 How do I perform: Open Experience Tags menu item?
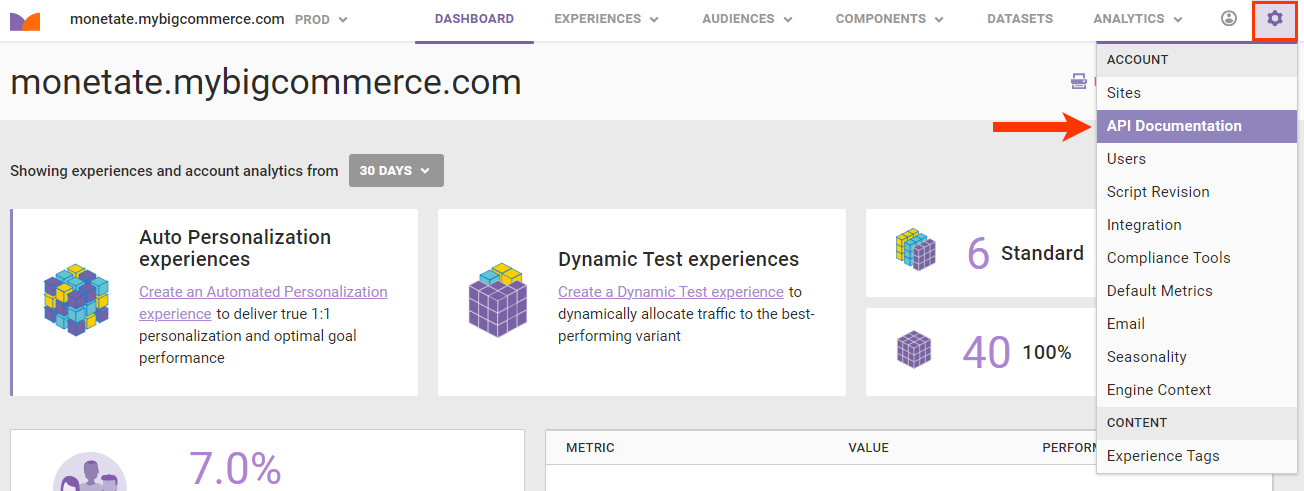[1196, 456]
